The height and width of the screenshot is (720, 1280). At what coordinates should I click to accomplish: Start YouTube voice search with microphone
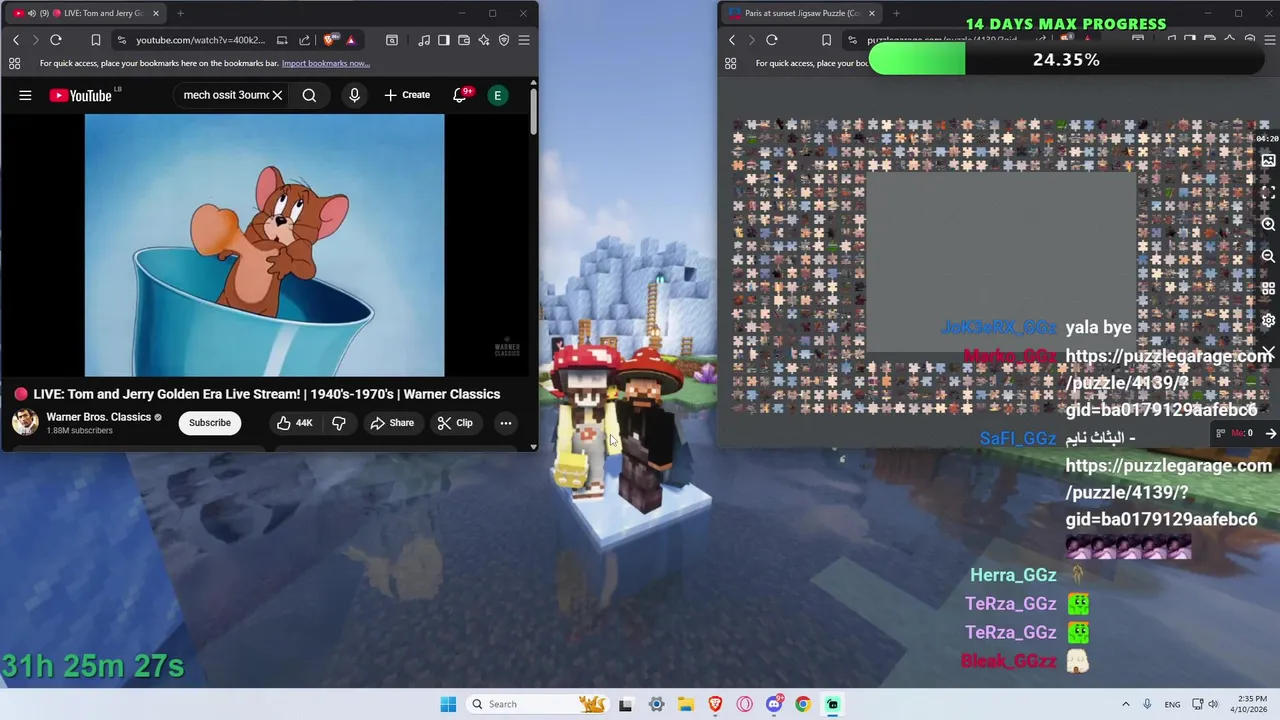click(x=354, y=95)
